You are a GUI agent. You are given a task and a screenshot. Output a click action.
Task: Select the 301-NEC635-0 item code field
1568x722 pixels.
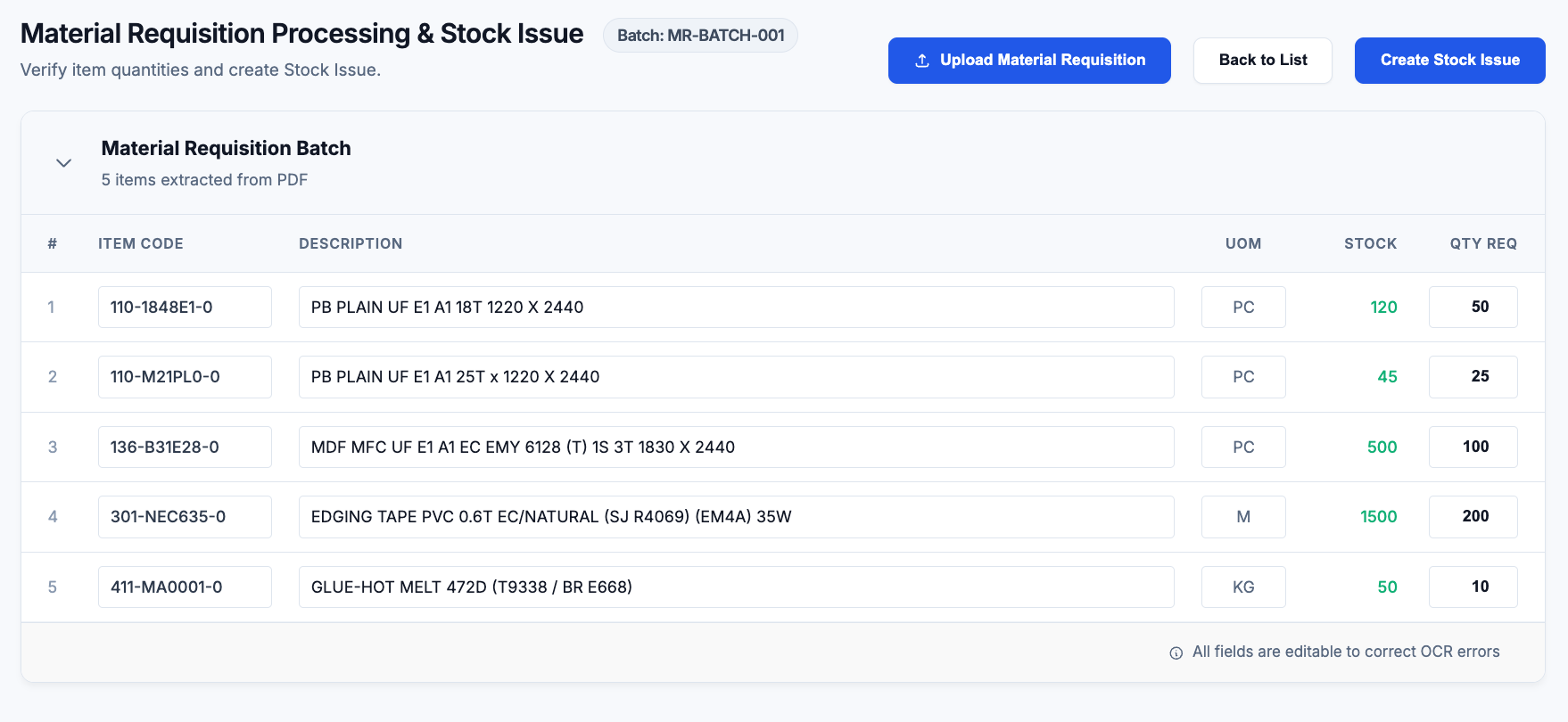[x=185, y=517]
